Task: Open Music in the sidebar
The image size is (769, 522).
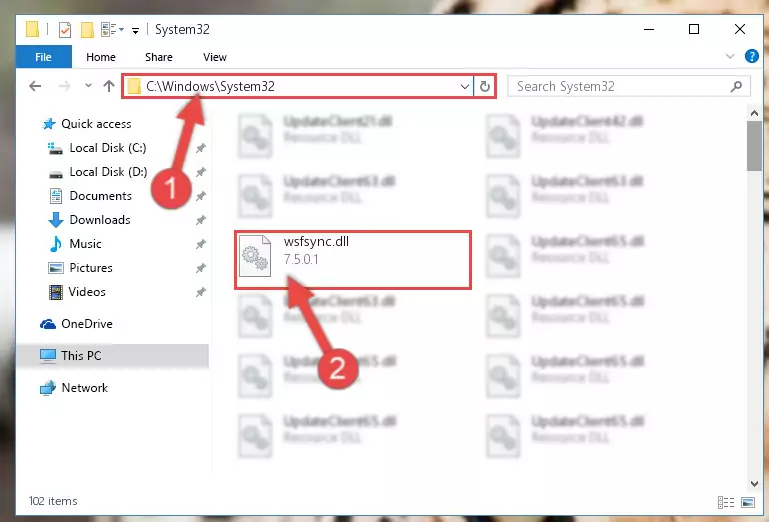Action: point(85,244)
